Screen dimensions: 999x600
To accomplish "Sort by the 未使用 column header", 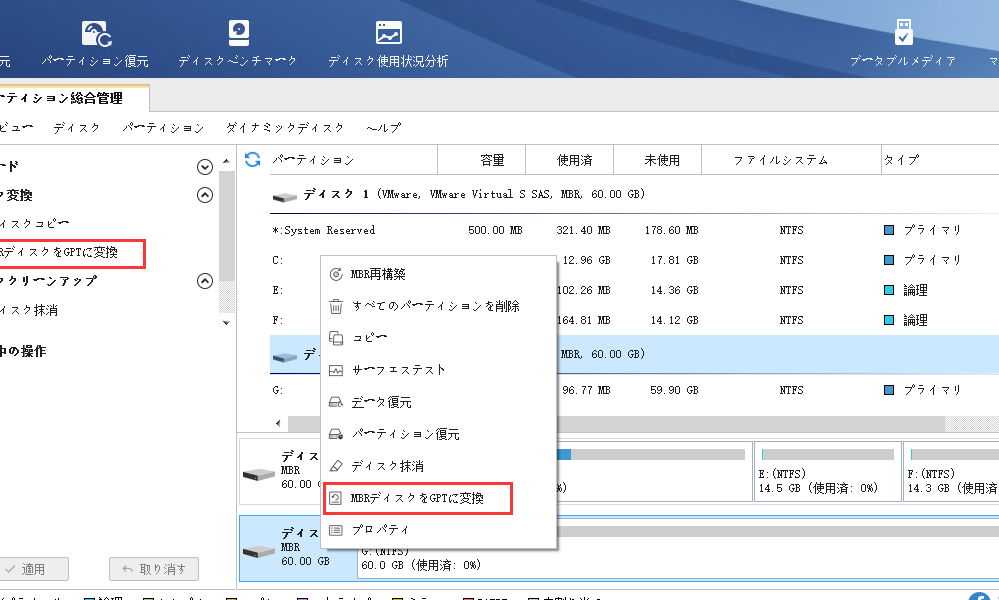I will (658, 160).
